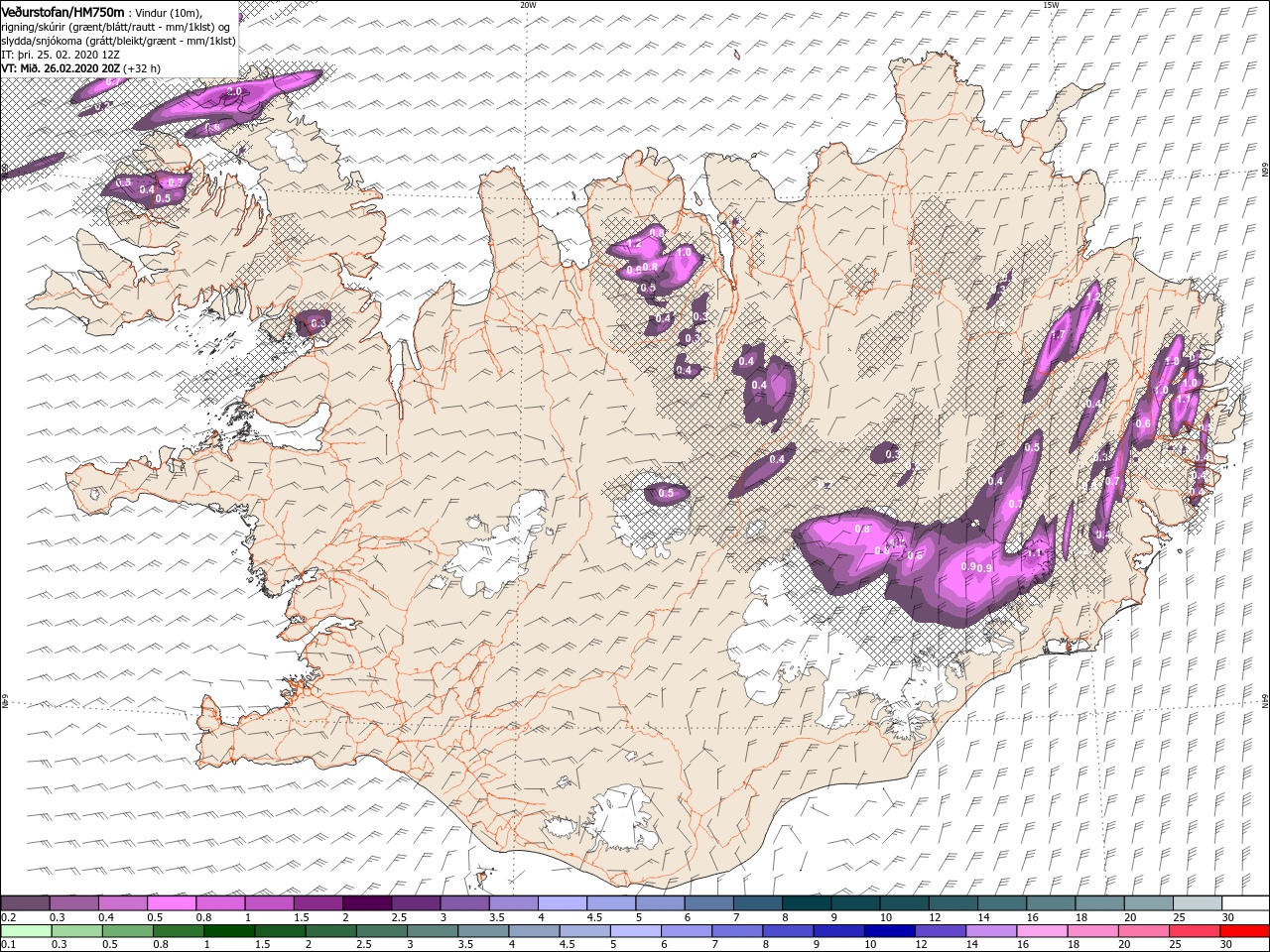This screenshot has height=952, width=1270.
Task: Pick the darkest green lower swatch between 1 and 1.5
Action: pos(228,931)
